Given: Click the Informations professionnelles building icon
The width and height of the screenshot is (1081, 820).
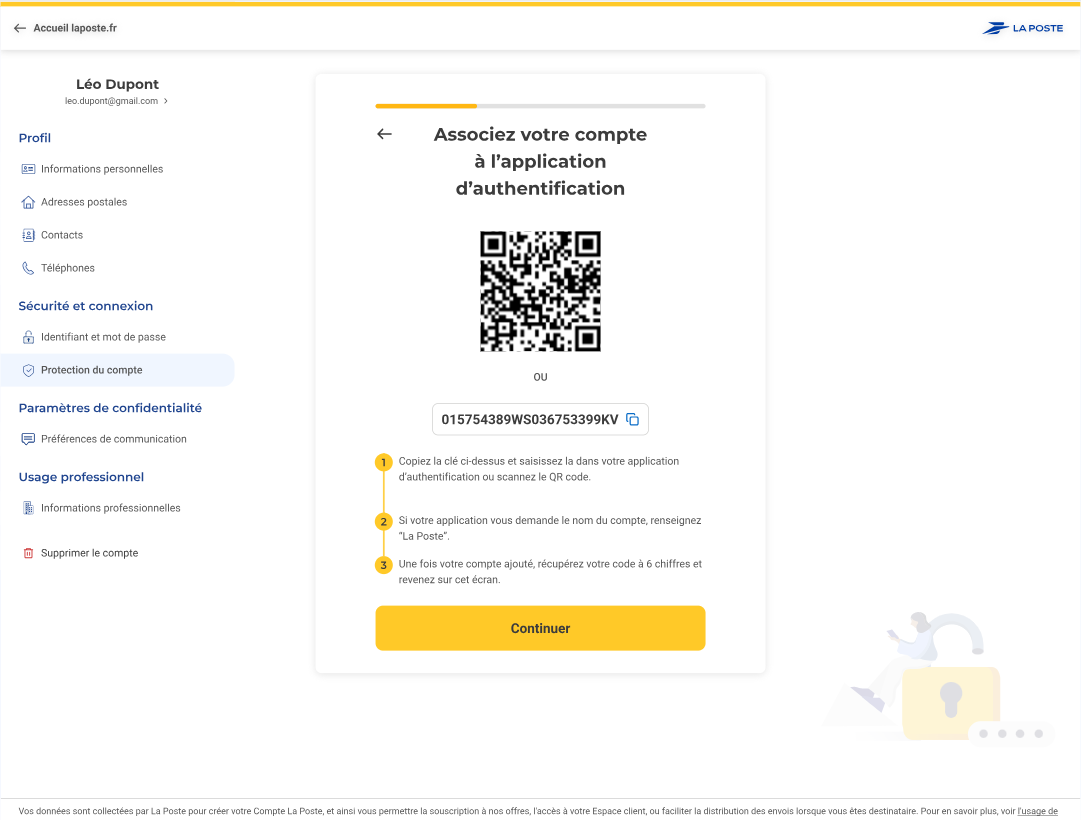Looking at the screenshot, I should 28,508.
